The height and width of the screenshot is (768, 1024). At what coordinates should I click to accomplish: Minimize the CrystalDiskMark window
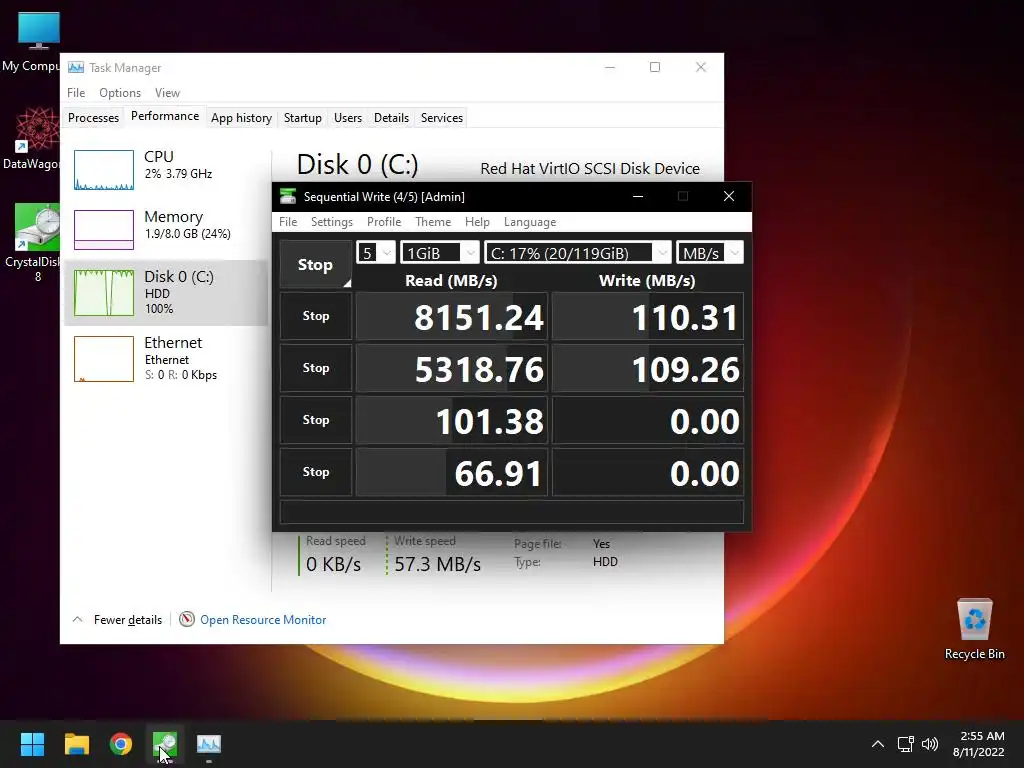pyautogui.click(x=638, y=196)
